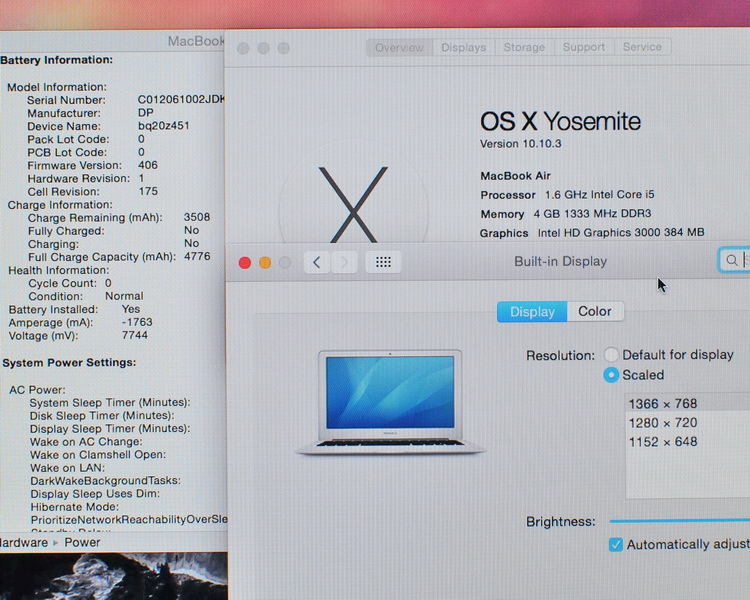Click the Condition Normal row
The width and height of the screenshot is (750, 600).
coord(86,296)
